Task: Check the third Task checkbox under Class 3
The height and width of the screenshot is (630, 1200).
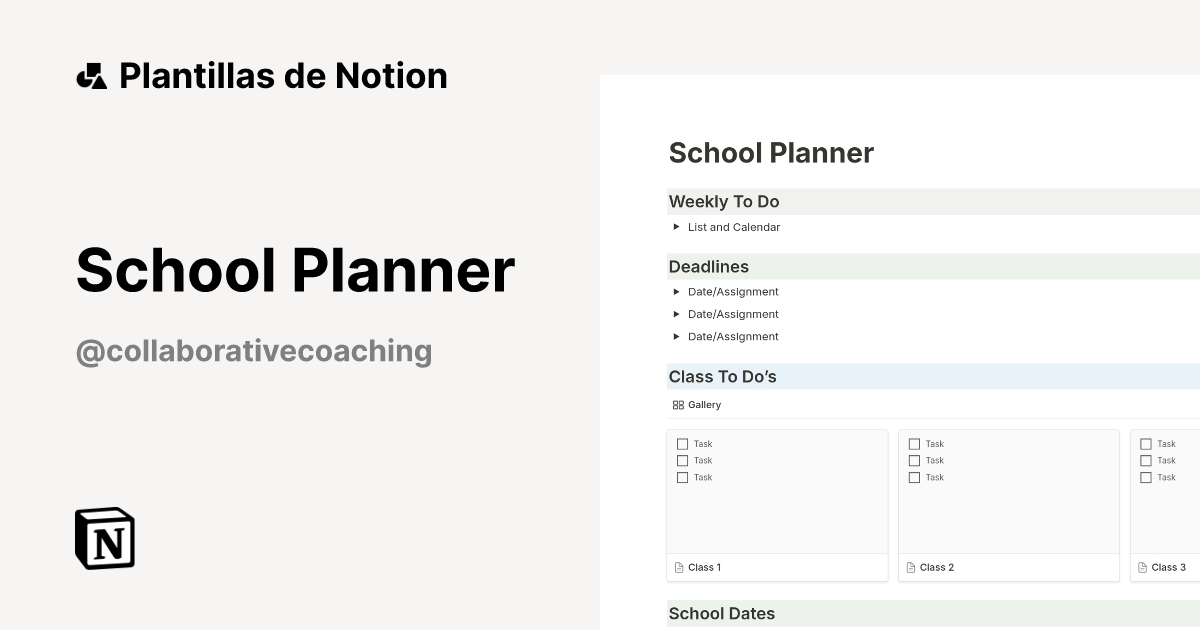Action: click(1145, 477)
